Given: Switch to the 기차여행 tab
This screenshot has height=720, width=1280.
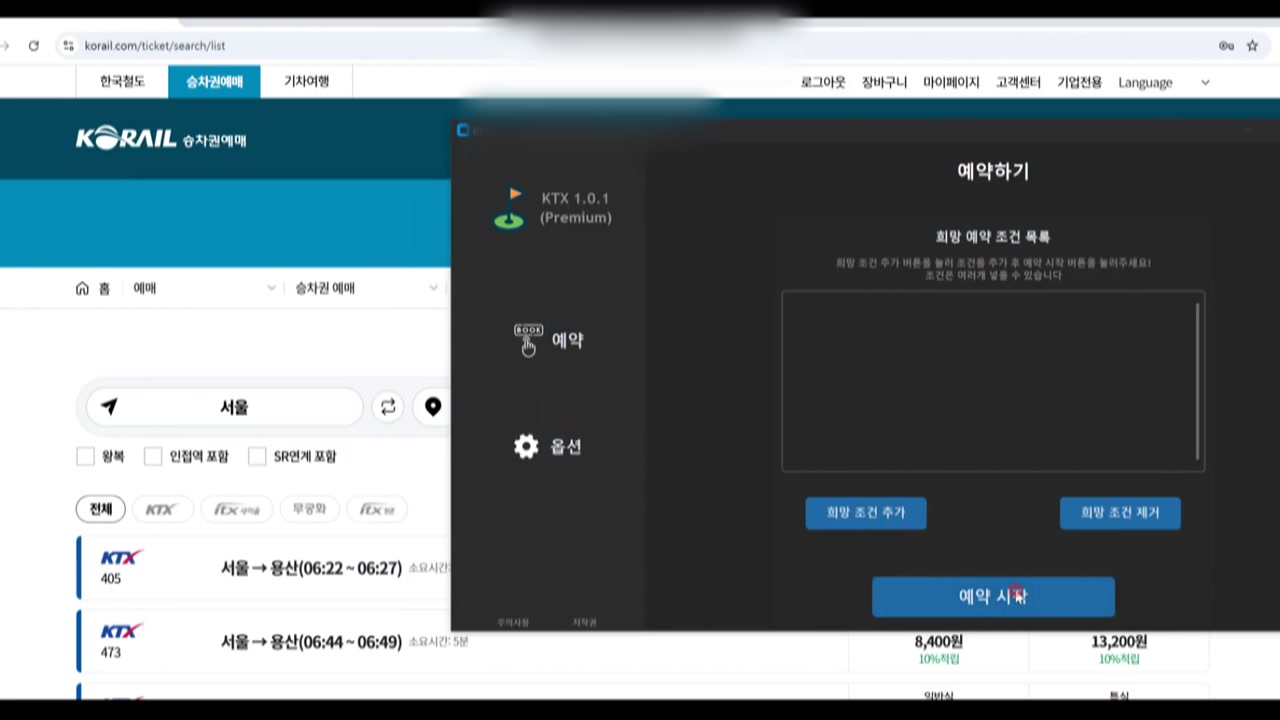Looking at the screenshot, I should (306, 82).
